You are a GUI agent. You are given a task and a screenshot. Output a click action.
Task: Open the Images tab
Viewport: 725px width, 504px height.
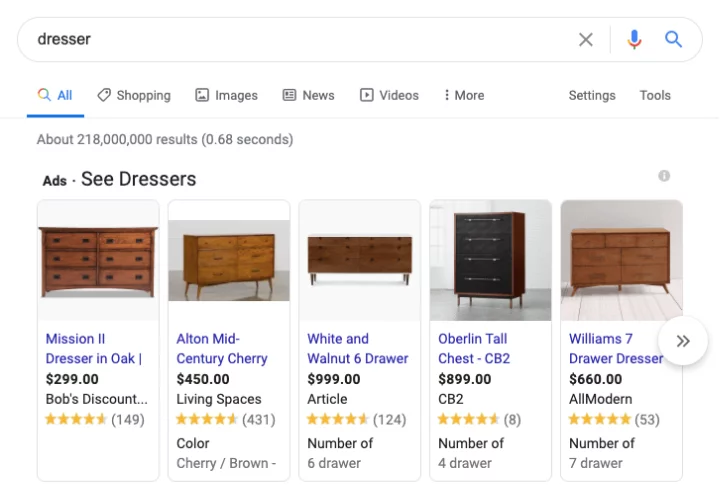click(x=227, y=95)
